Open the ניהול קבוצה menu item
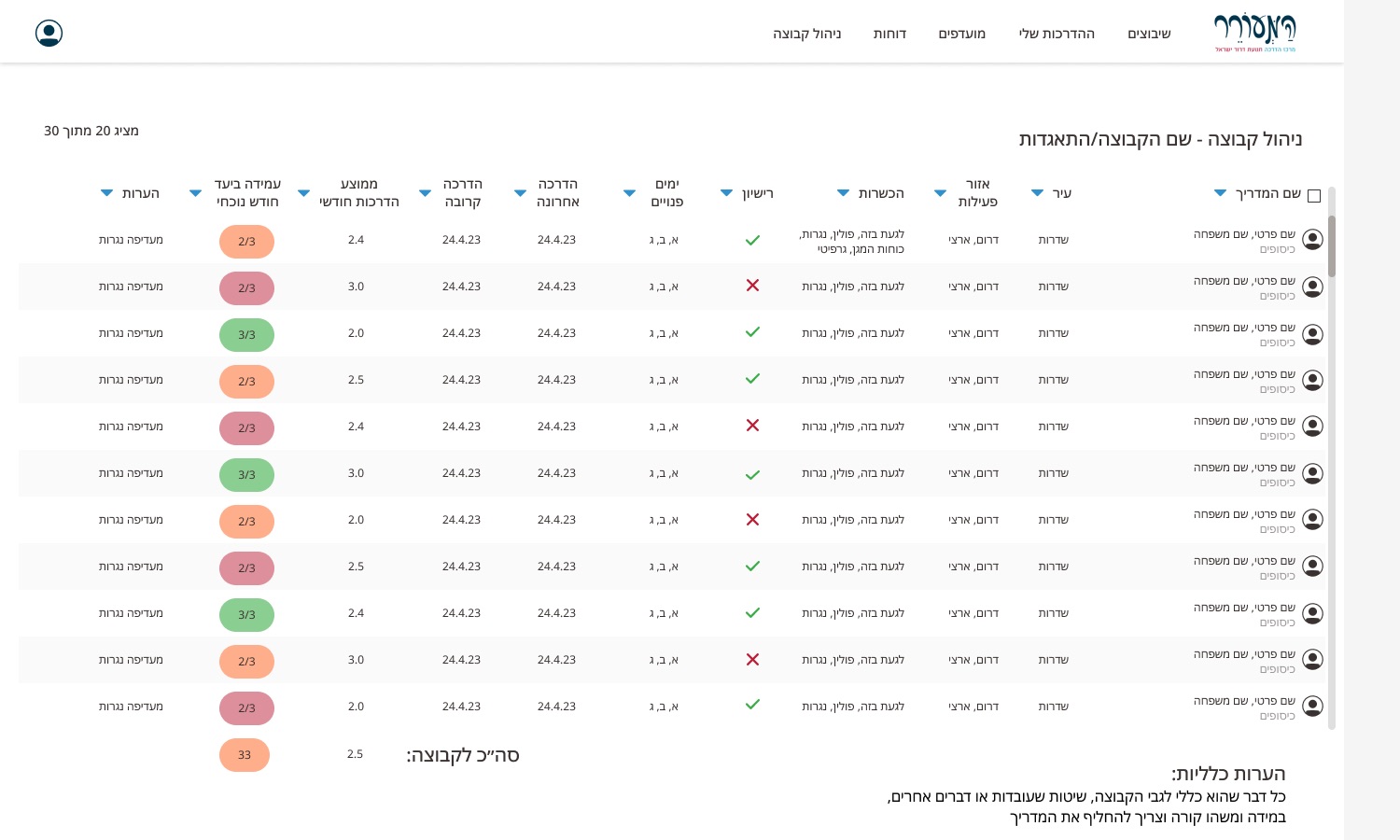The width and height of the screenshot is (1400, 840). pos(807,34)
